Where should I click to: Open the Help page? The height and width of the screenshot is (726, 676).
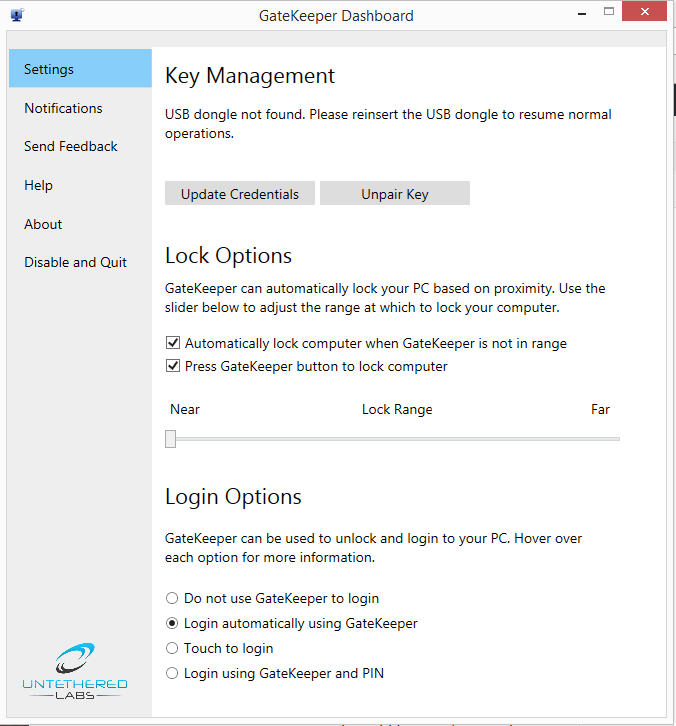tap(38, 185)
